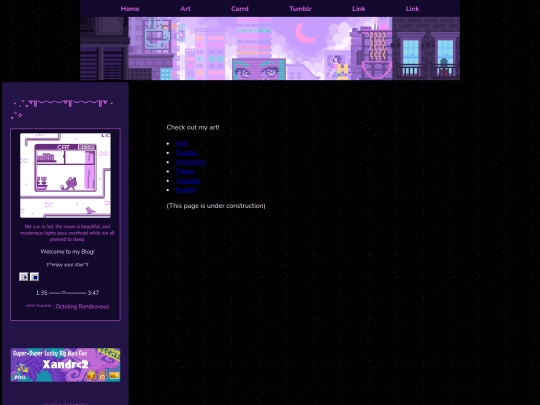Stop the music player track

coord(34,277)
